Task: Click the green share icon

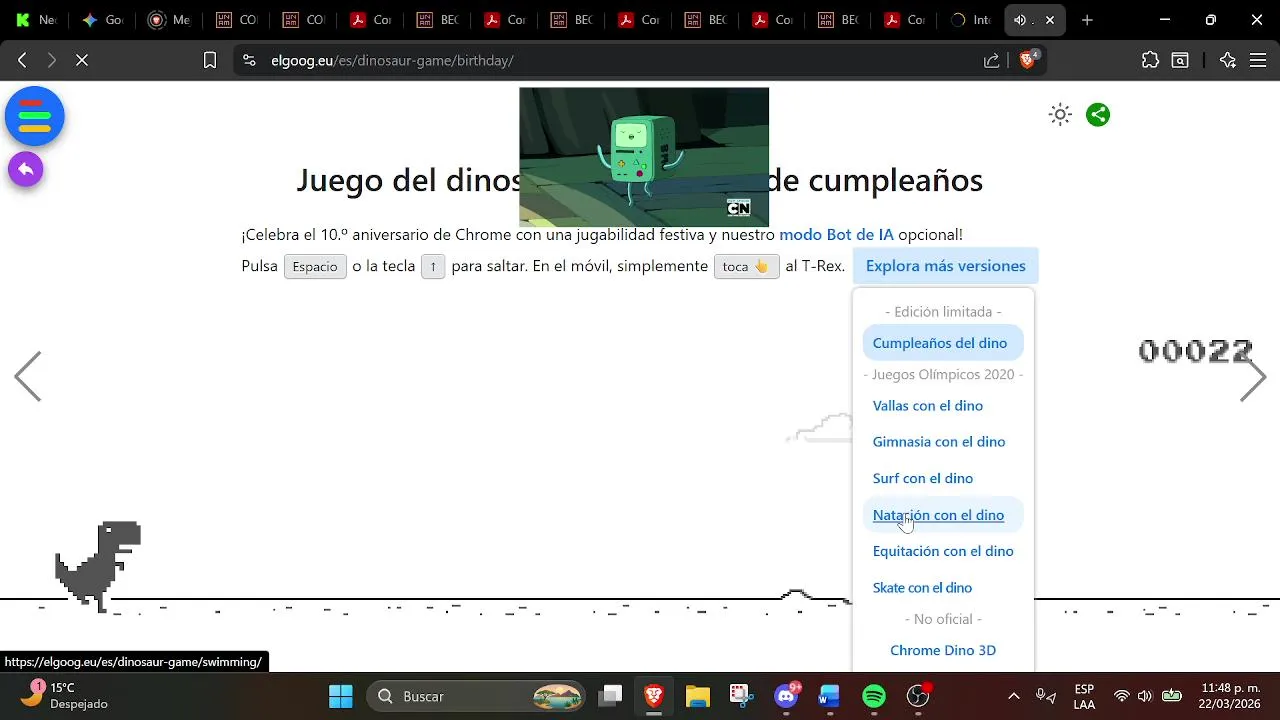Action: 1098,114
